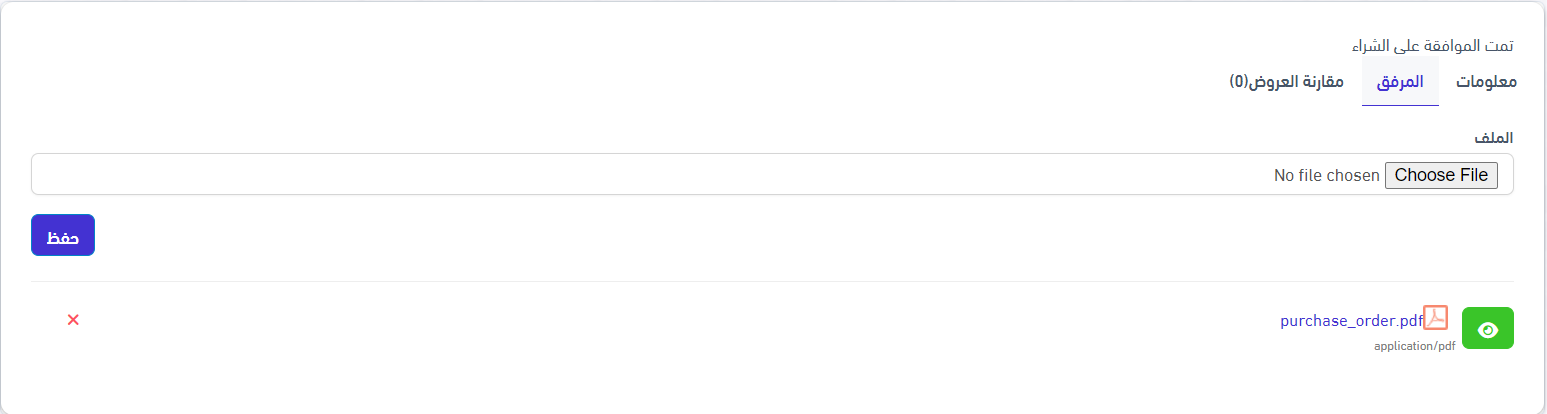The height and width of the screenshot is (414, 1547).
Task: Click the horizontal divider above the attachment row
Action: pos(772,282)
